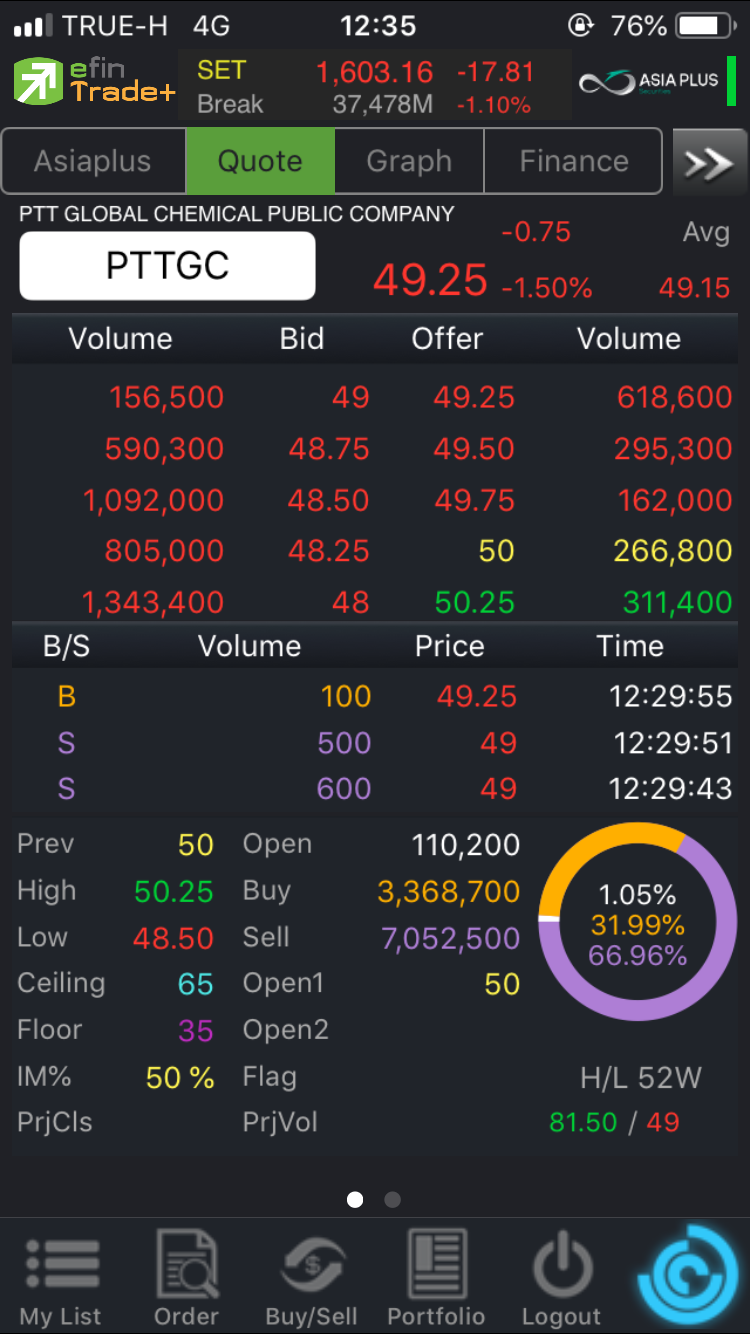The image size is (750, 1334).
Task: Switch to the Graph tab
Action: tap(409, 161)
